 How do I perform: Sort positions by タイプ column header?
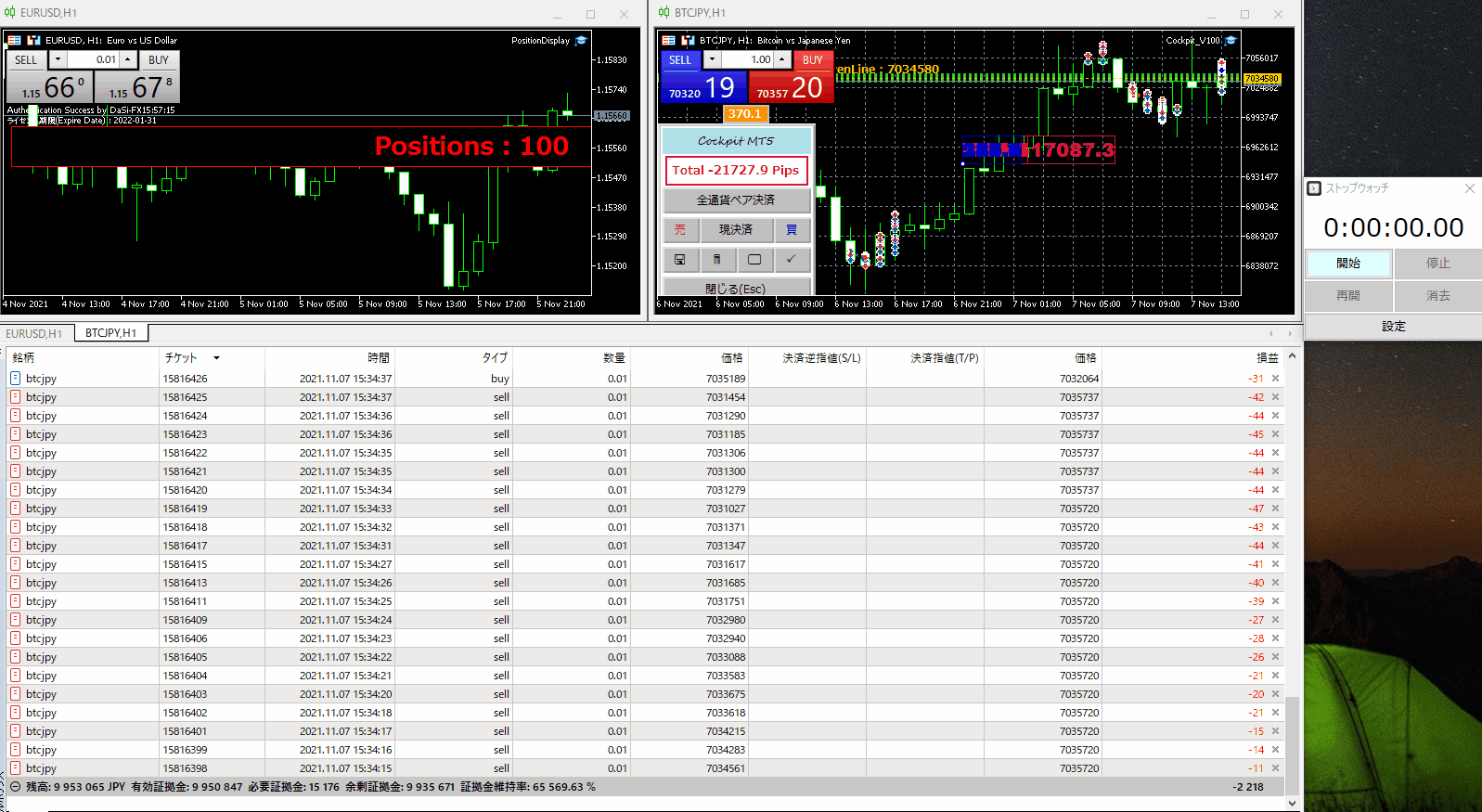coord(455,358)
